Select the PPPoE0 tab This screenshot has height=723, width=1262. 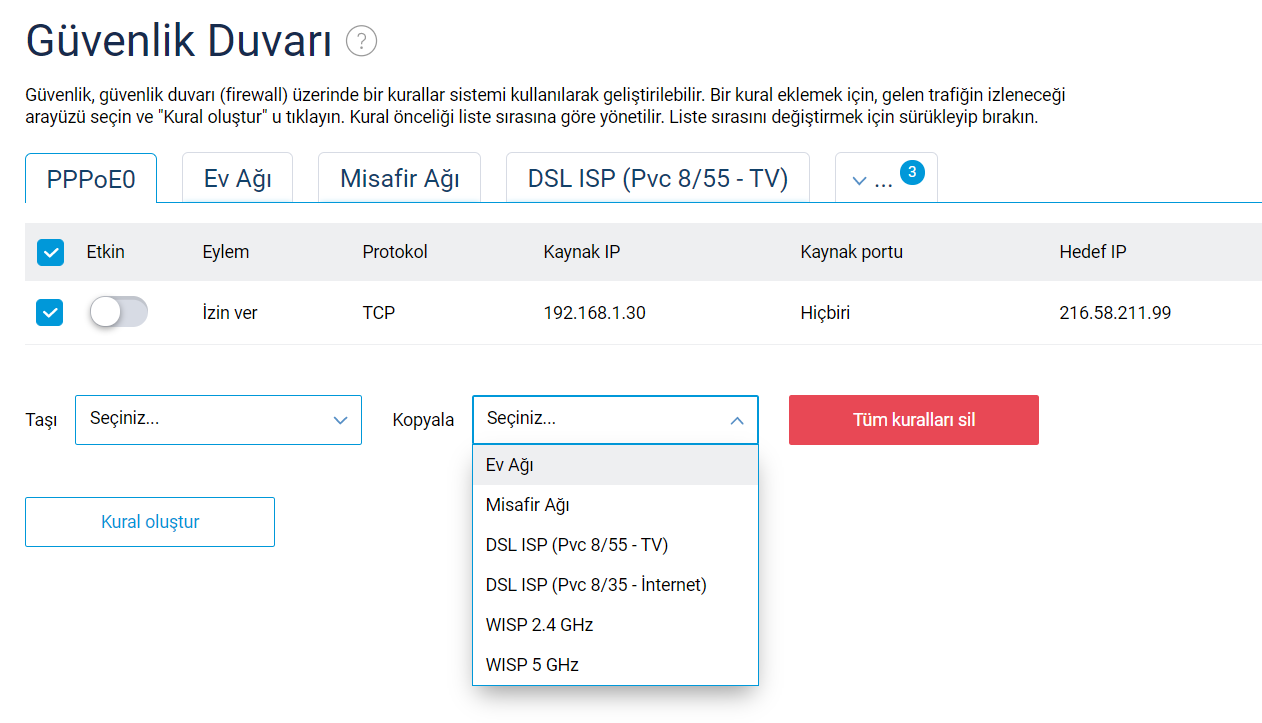click(x=91, y=179)
